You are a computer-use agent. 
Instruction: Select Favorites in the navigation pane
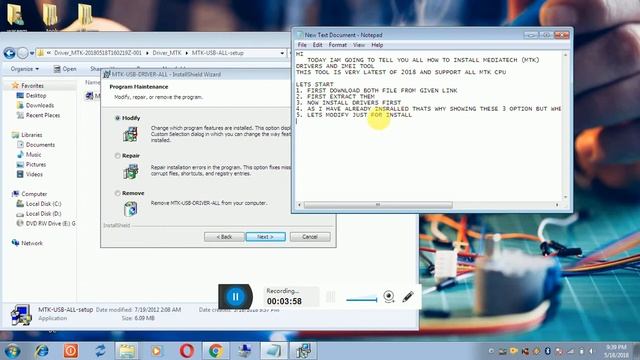(x=32, y=86)
